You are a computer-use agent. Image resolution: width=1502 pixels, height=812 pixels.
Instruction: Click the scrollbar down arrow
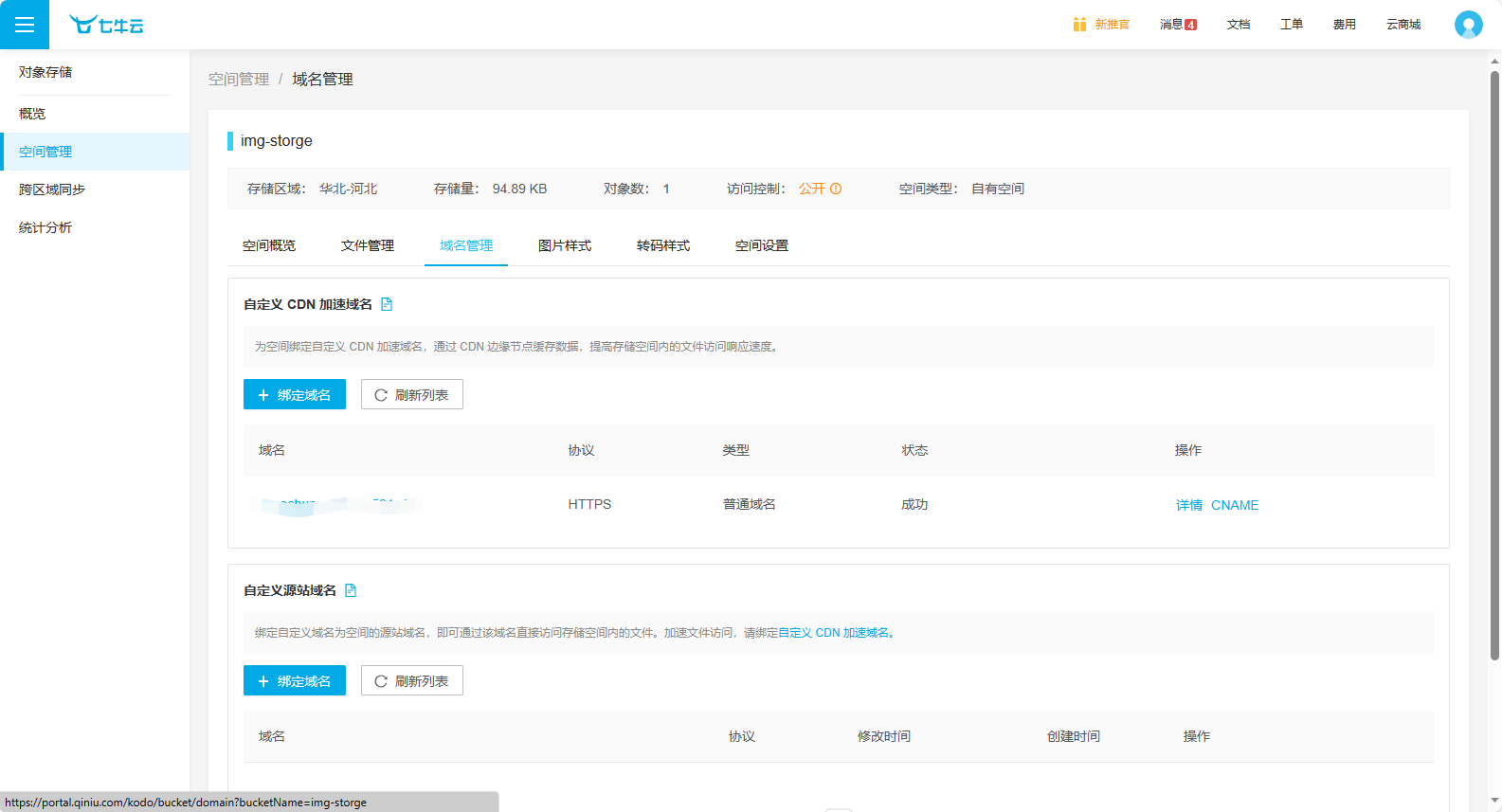pos(1494,801)
